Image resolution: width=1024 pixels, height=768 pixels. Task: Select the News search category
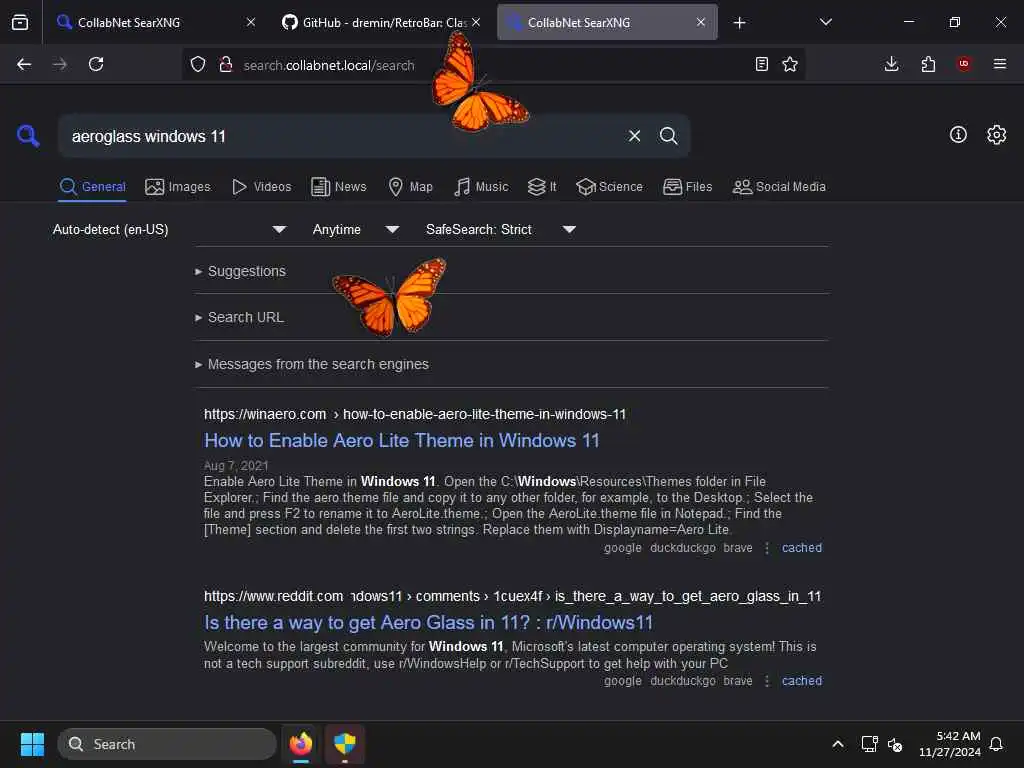click(x=339, y=187)
